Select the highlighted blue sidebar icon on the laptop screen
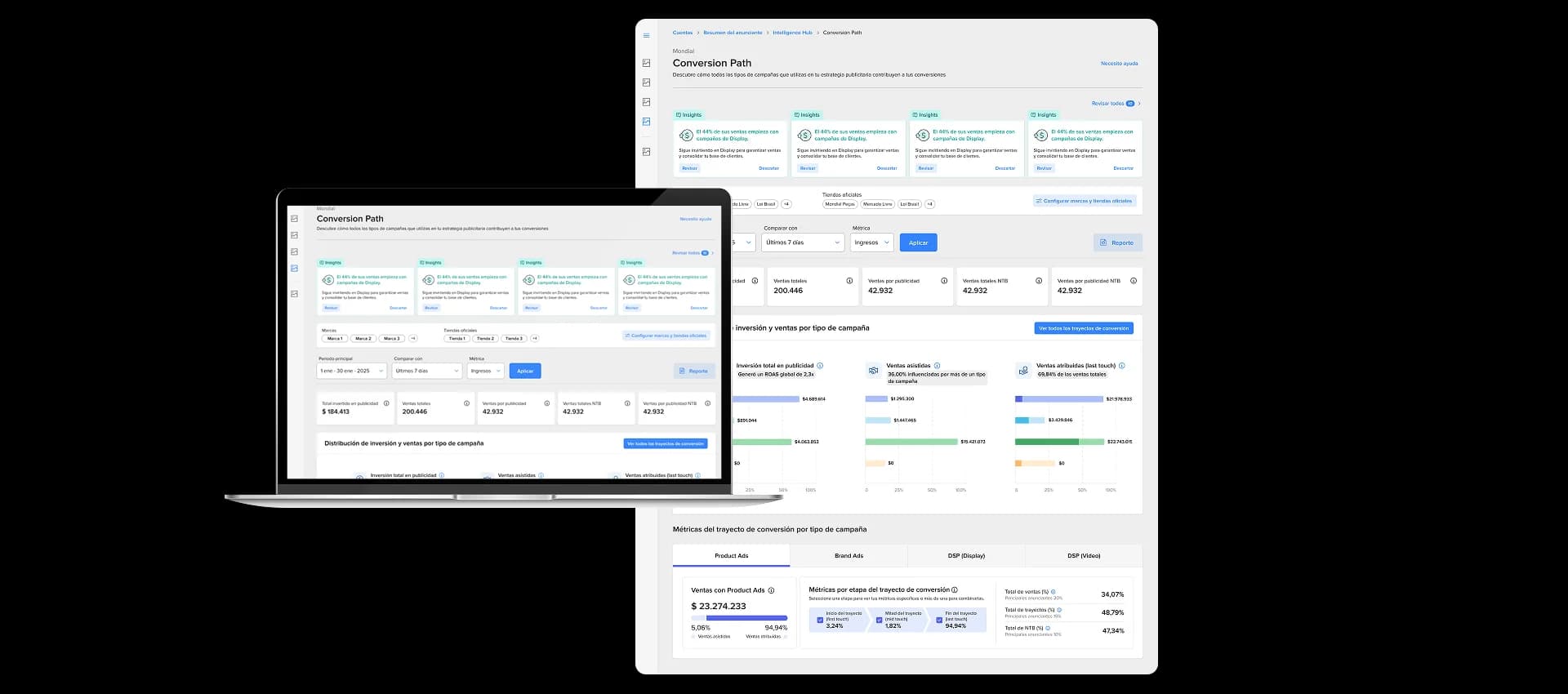Screen dimensions: 1568x694 (294, 268)
